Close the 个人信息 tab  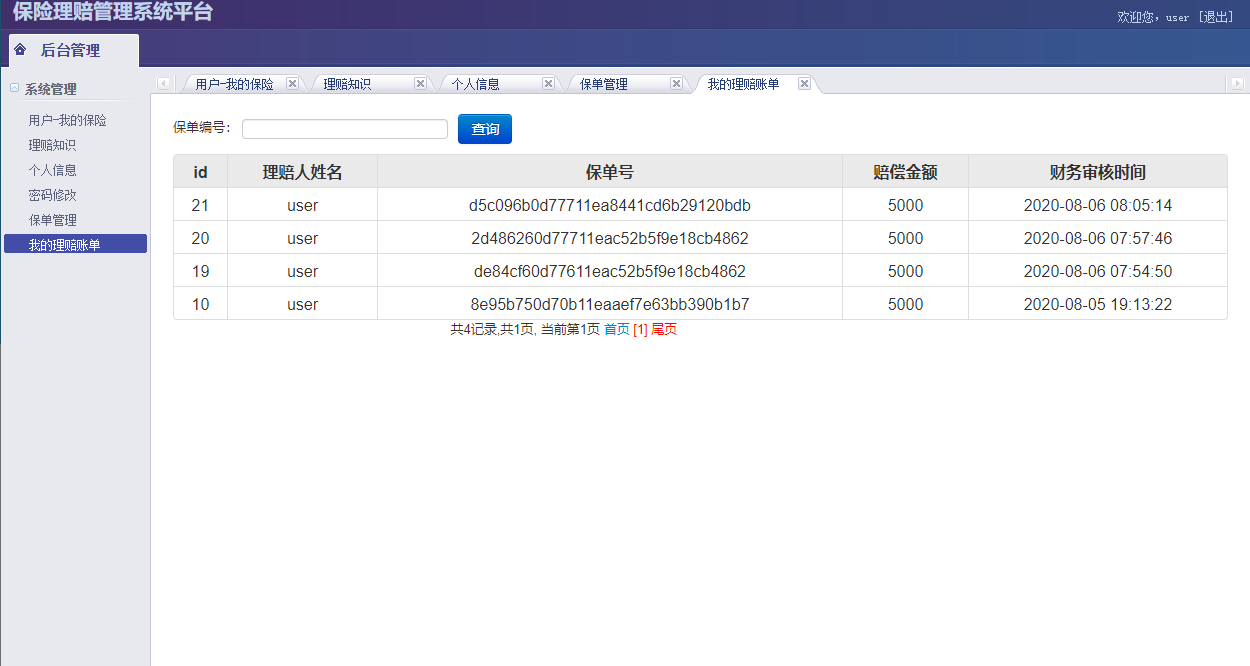[548, 84]
